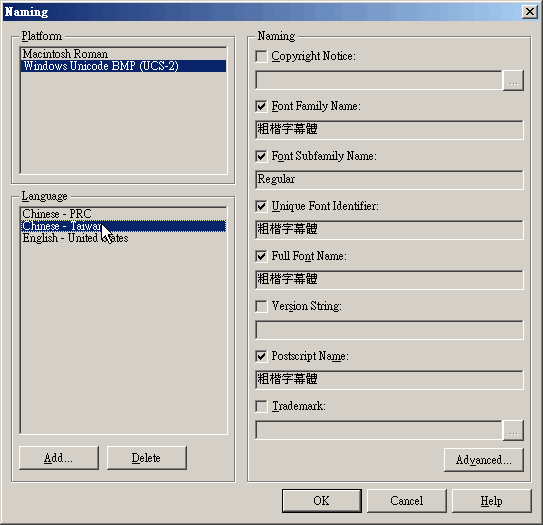Open Copyright Notice ellipsis editor button
Screen dimensions: 543x525
pyautogui.click(x=513, y=81)
